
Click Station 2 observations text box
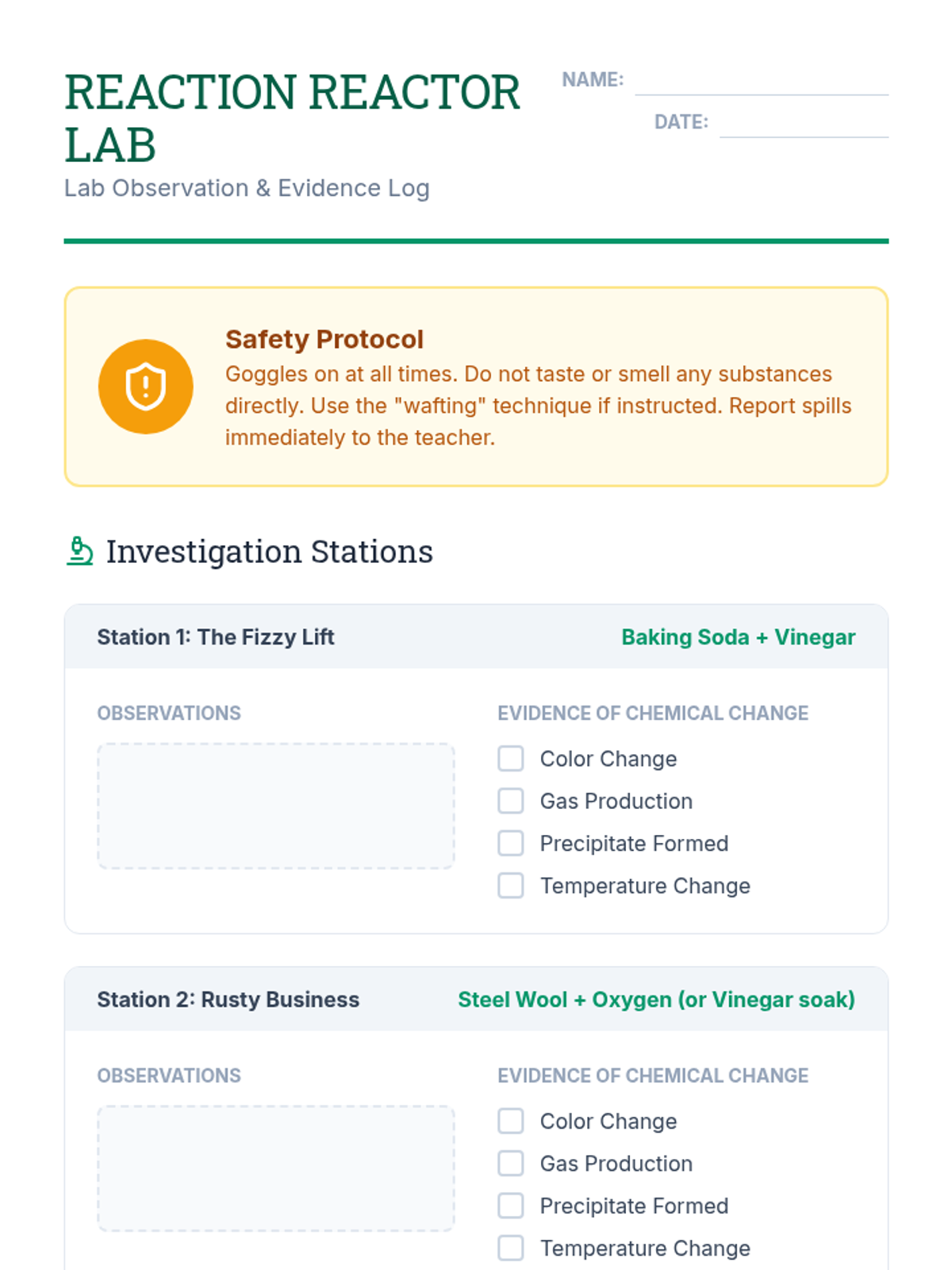click(x=275, y=1168)
